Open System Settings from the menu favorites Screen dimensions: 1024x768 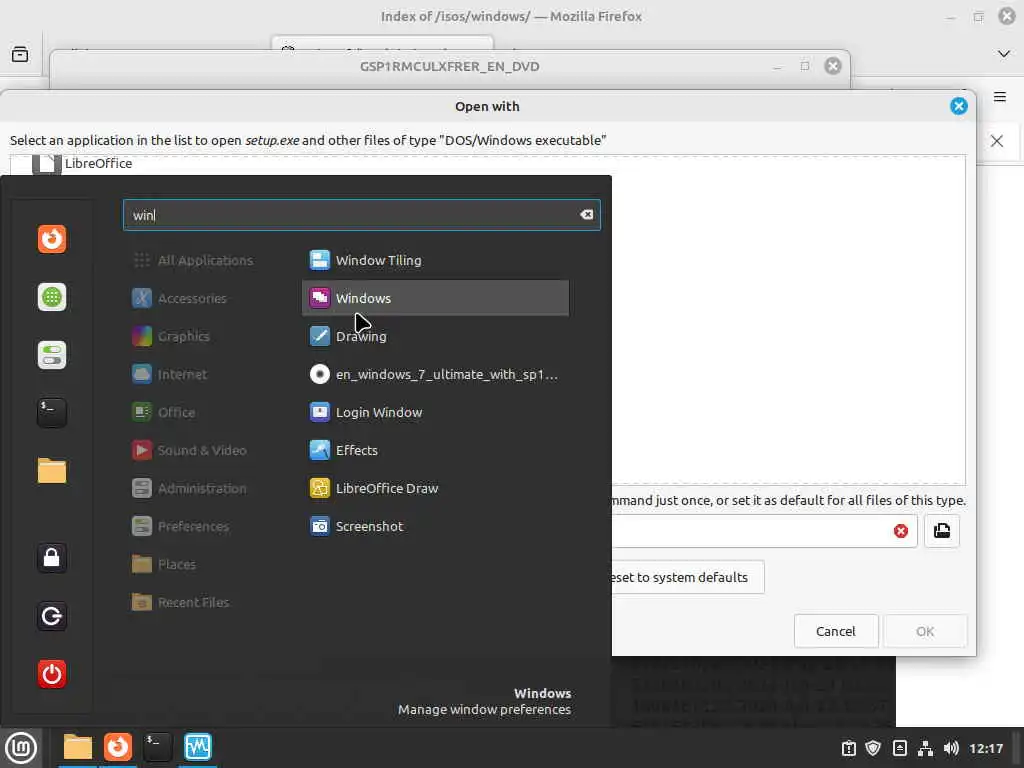(x=52, y=355)
